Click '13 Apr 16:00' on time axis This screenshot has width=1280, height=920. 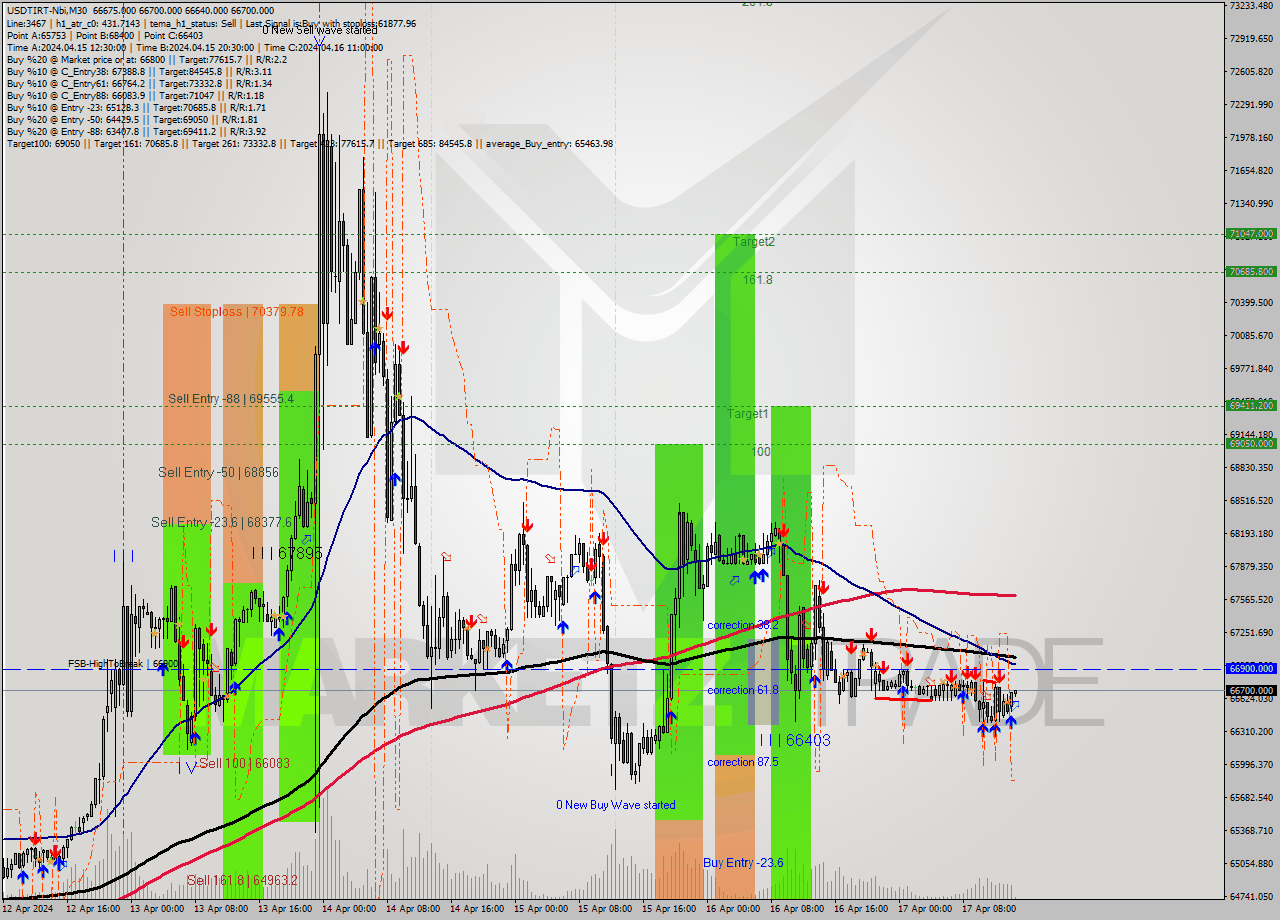(284, 909)
